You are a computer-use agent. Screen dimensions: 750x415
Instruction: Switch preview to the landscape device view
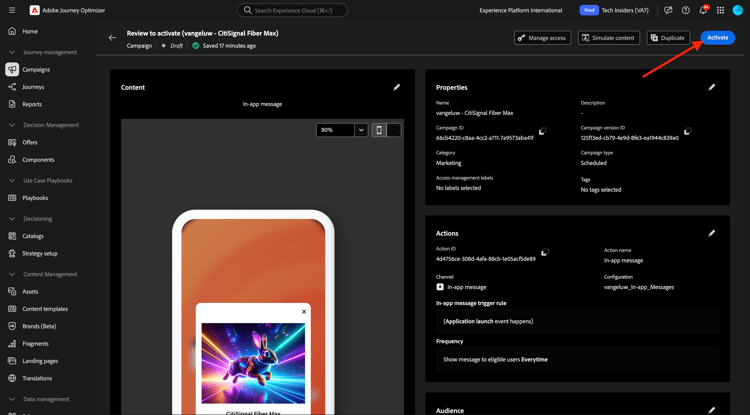pyautogui.click(x=394, y=130)
